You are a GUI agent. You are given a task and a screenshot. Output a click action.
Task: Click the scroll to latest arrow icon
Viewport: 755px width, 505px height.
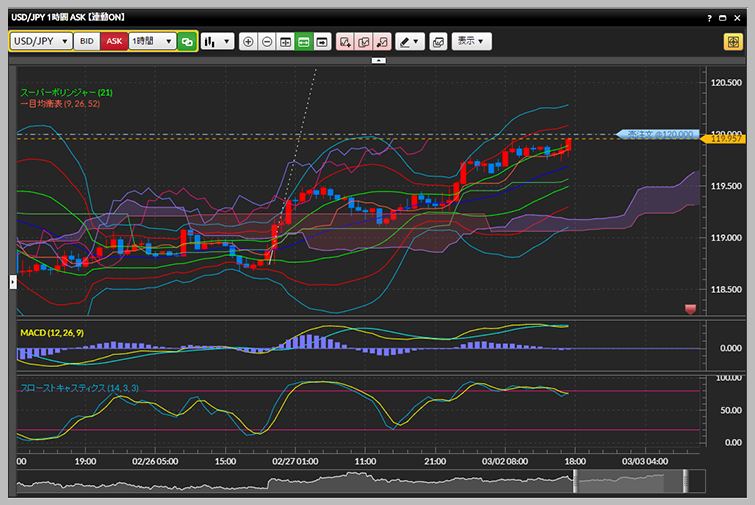point(322,42)
